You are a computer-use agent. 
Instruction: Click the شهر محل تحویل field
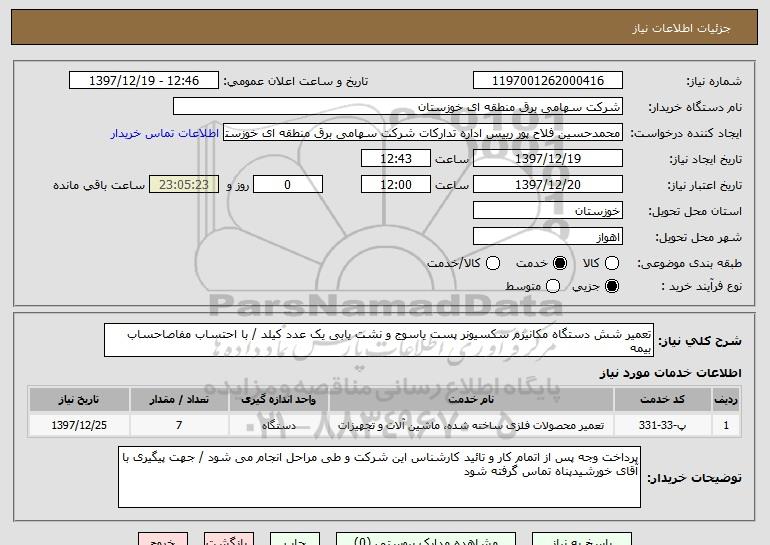[546, 237]
